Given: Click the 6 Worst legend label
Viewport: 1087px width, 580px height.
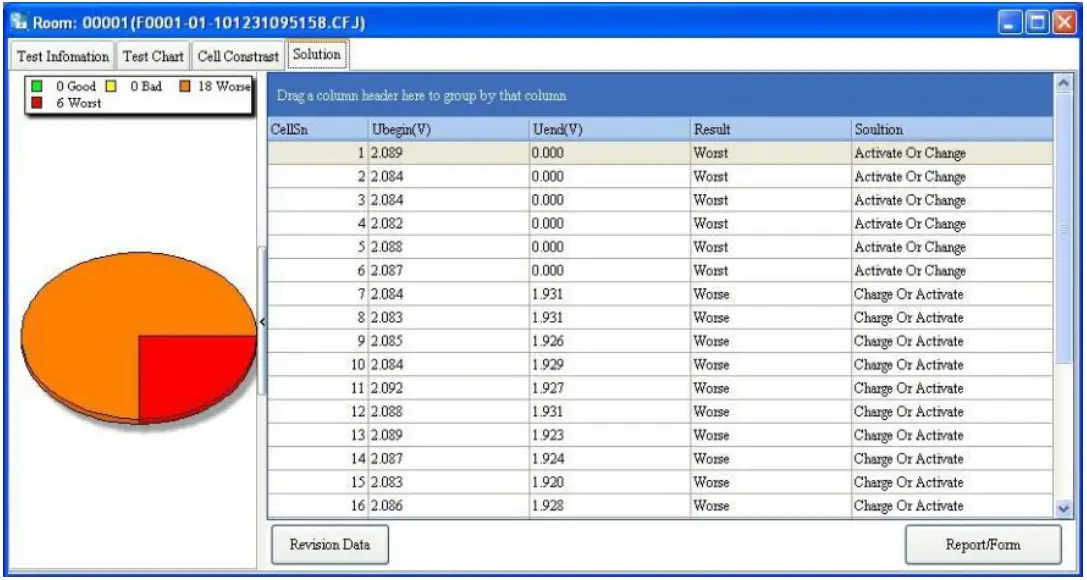Looking at the screenshot, I should [x=79, y=103].
